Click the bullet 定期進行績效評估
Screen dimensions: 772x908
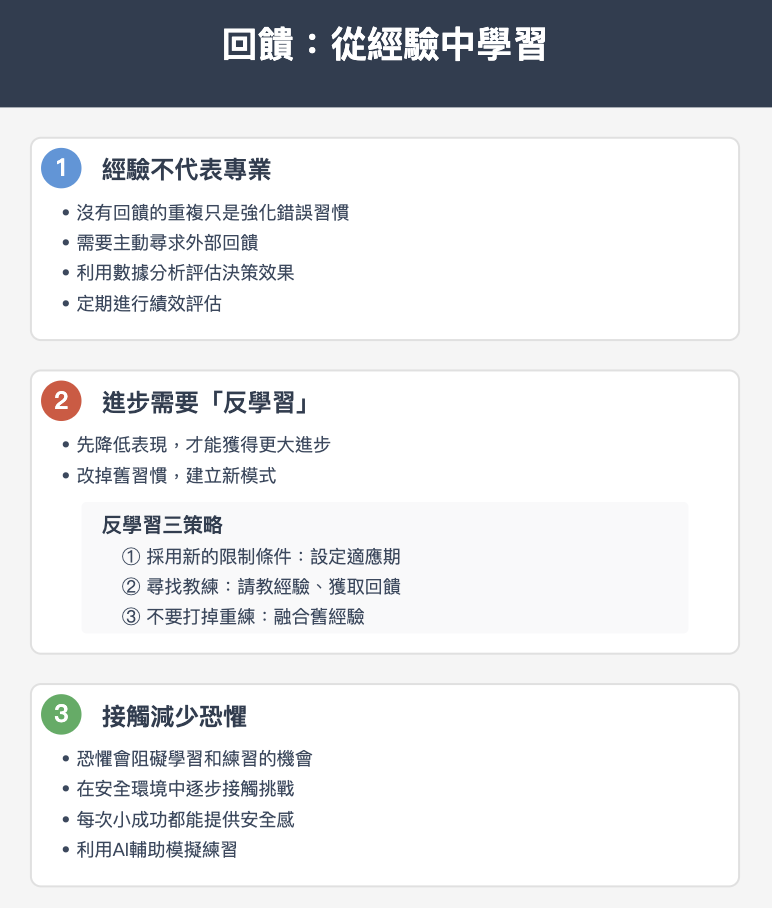[149, 303]
